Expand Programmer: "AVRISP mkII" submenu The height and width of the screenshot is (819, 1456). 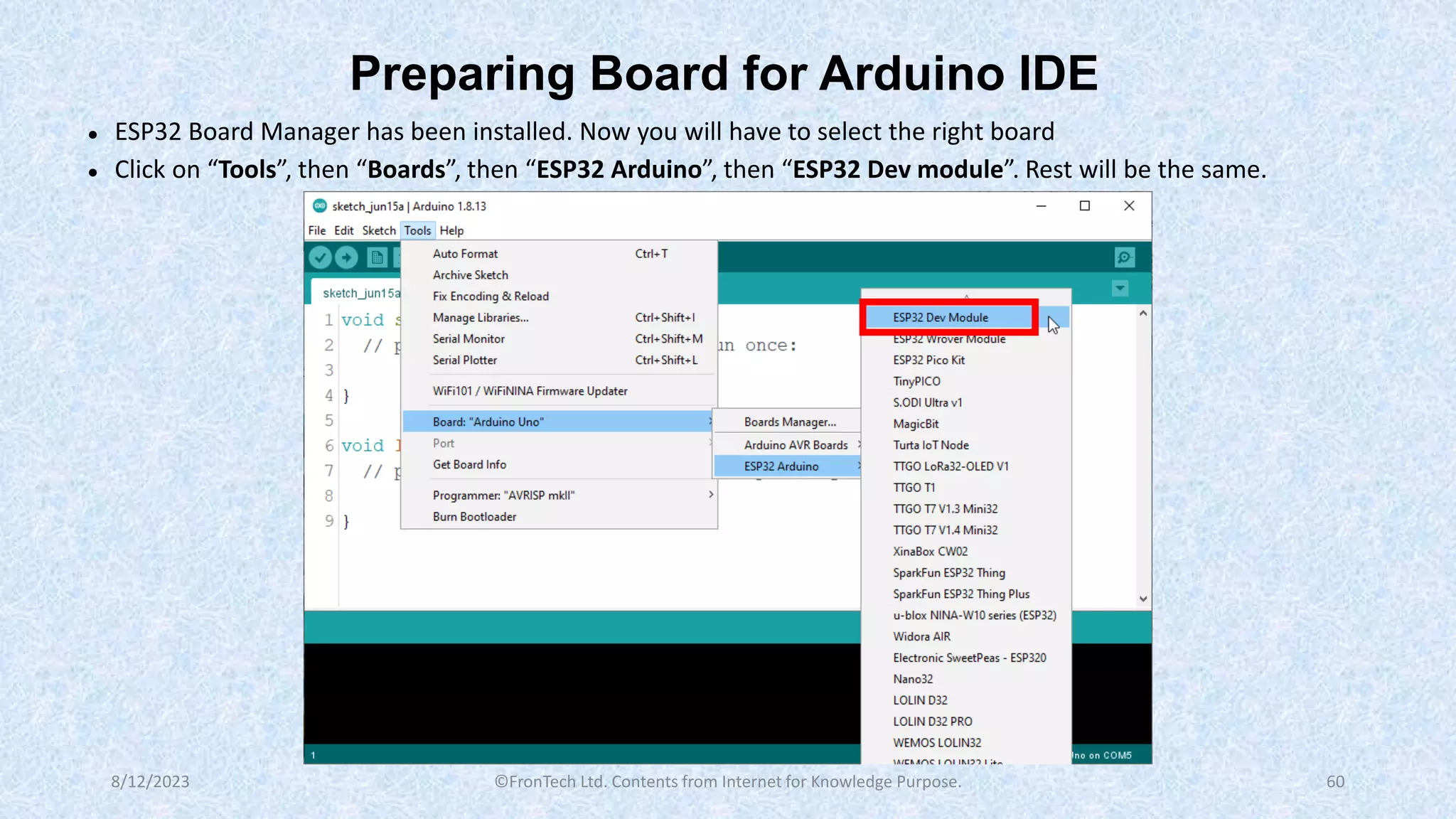click(x=560, y=496)
